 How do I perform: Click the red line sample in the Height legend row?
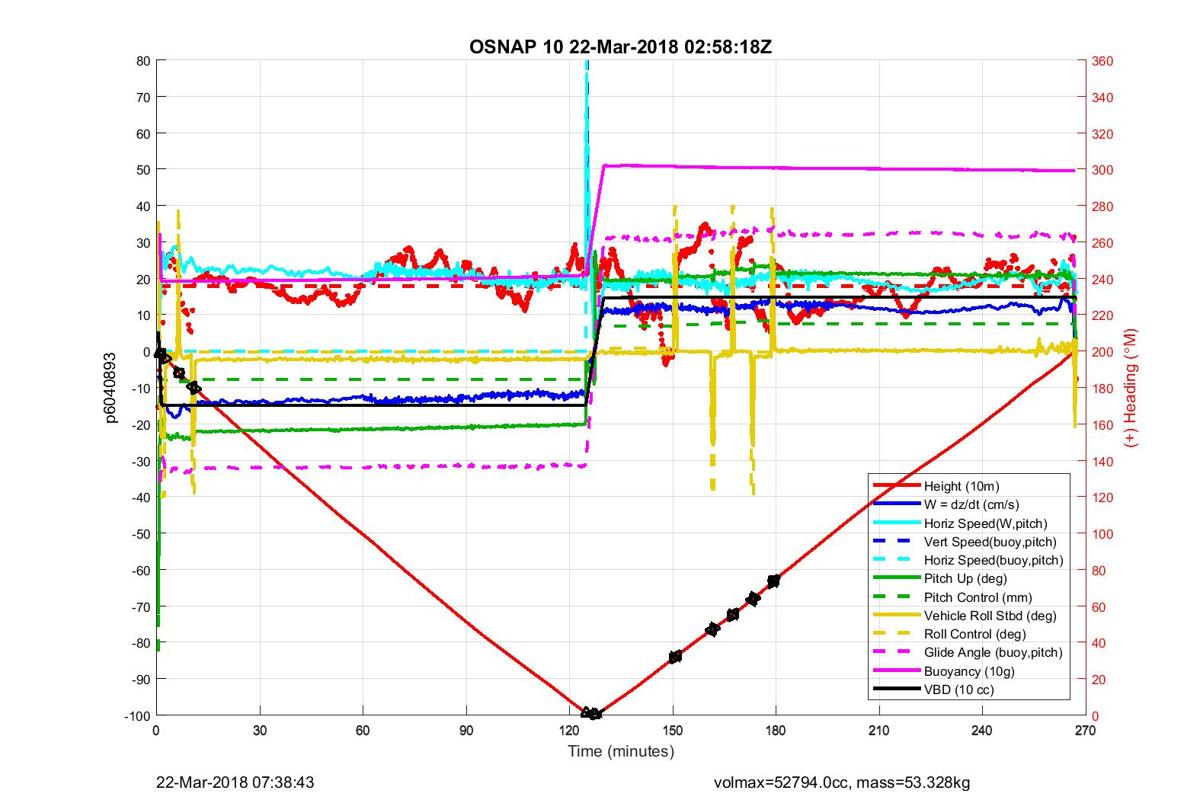pos(896,485)
